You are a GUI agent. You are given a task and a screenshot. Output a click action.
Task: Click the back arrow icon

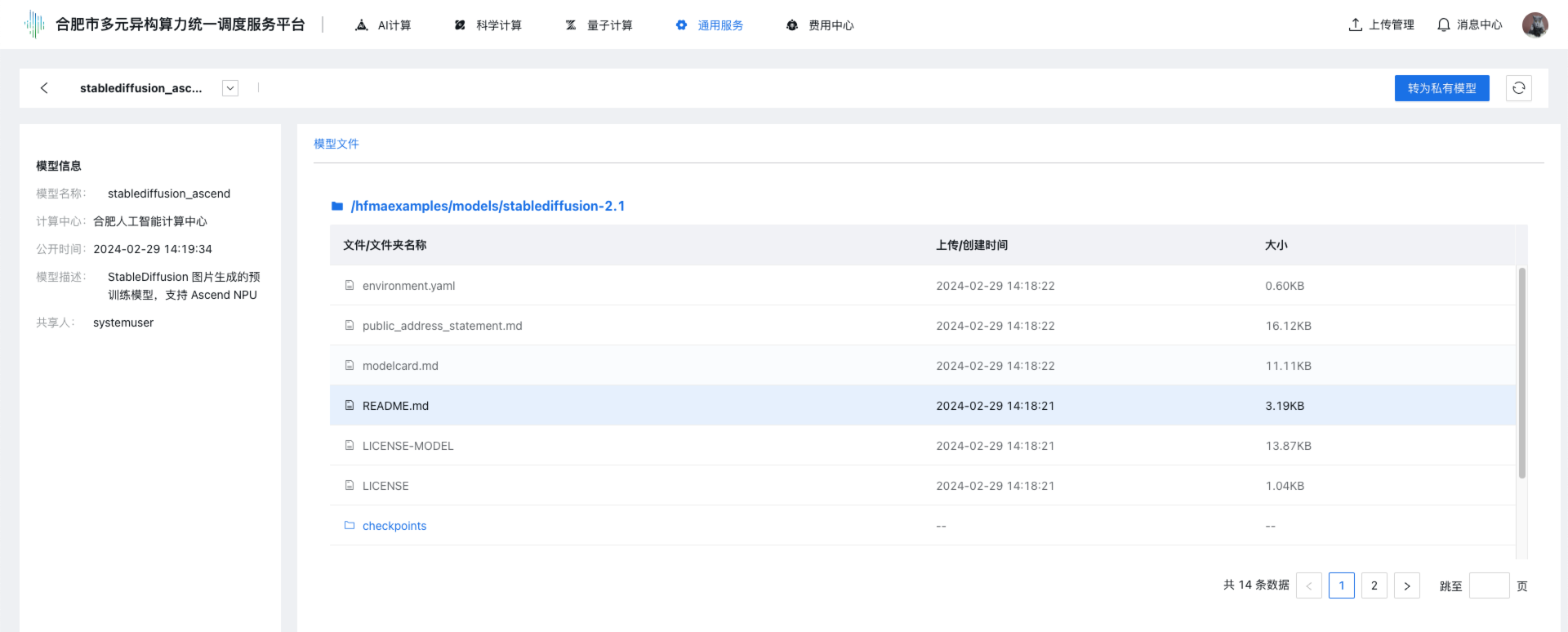44,88
